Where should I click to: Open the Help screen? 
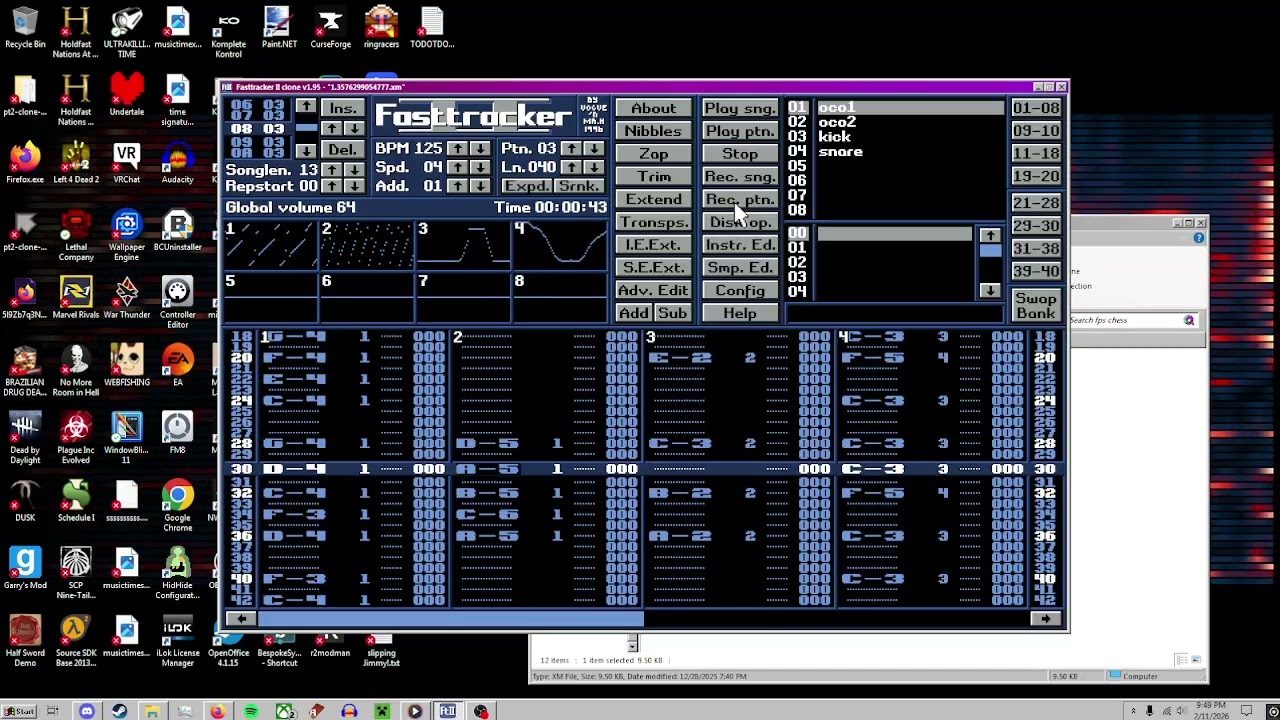point(740,313)
